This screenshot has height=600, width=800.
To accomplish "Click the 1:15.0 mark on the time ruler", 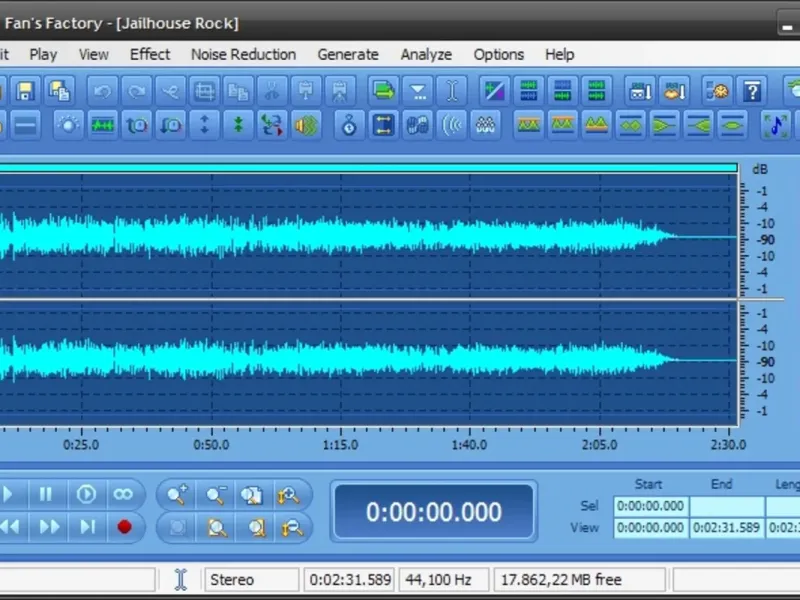I will coord(340,445).
